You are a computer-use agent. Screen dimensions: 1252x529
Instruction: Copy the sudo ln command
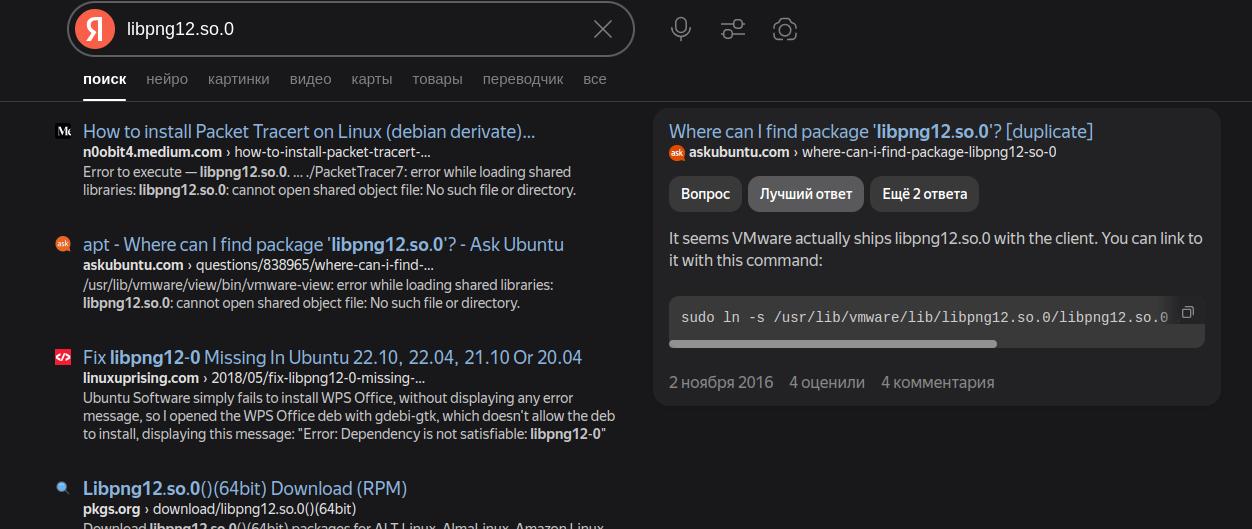1188,312
